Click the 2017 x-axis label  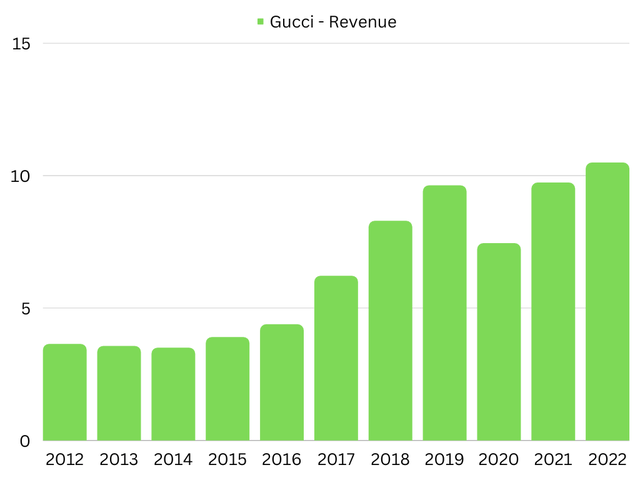(x=336, y=460)
